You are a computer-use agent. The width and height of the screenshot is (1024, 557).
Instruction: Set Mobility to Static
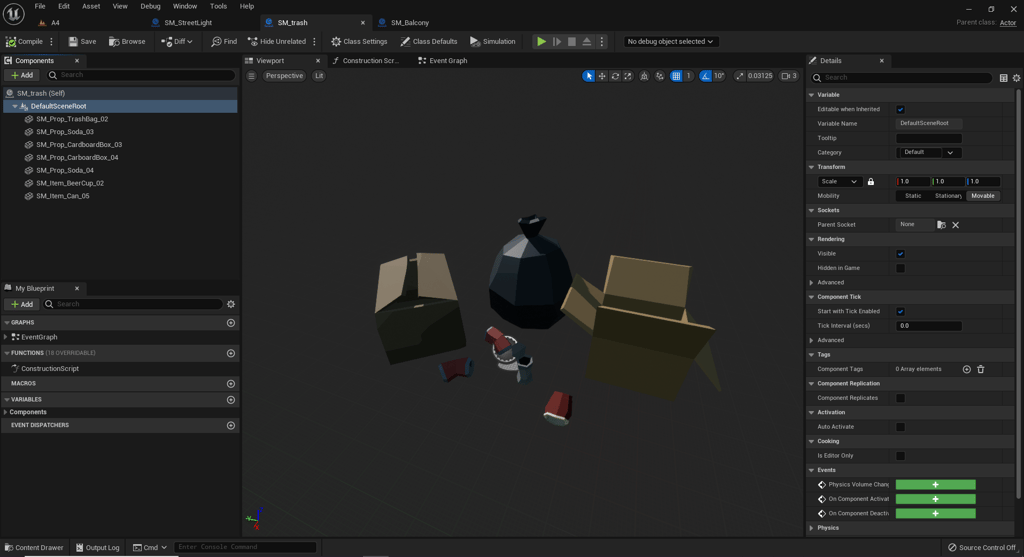point(913,196)
